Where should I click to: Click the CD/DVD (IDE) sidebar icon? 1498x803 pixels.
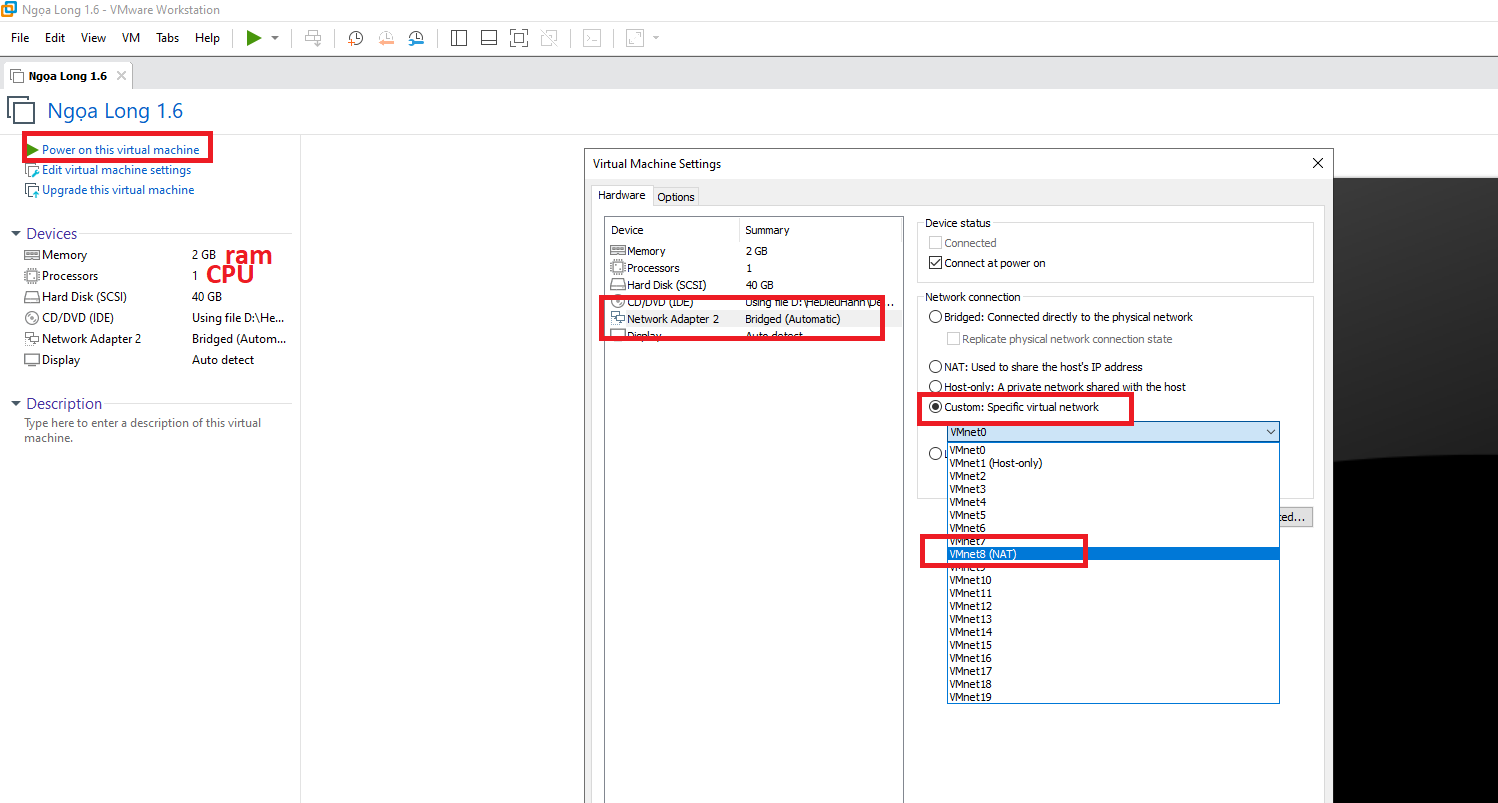(32, 318)
